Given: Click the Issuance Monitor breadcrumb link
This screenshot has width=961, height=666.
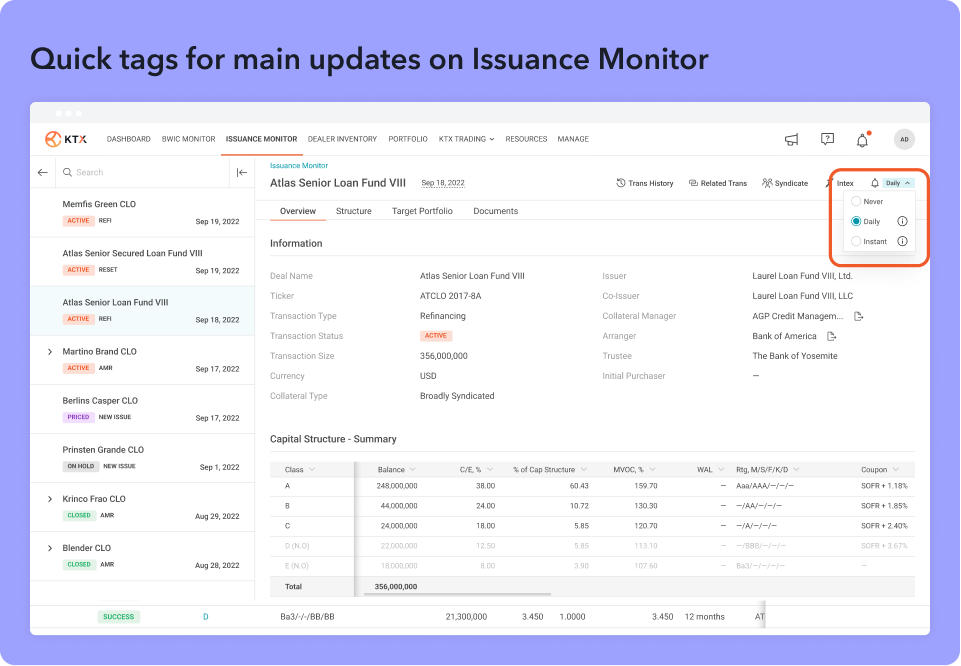Looking at the screenshot, I should 298,165.
